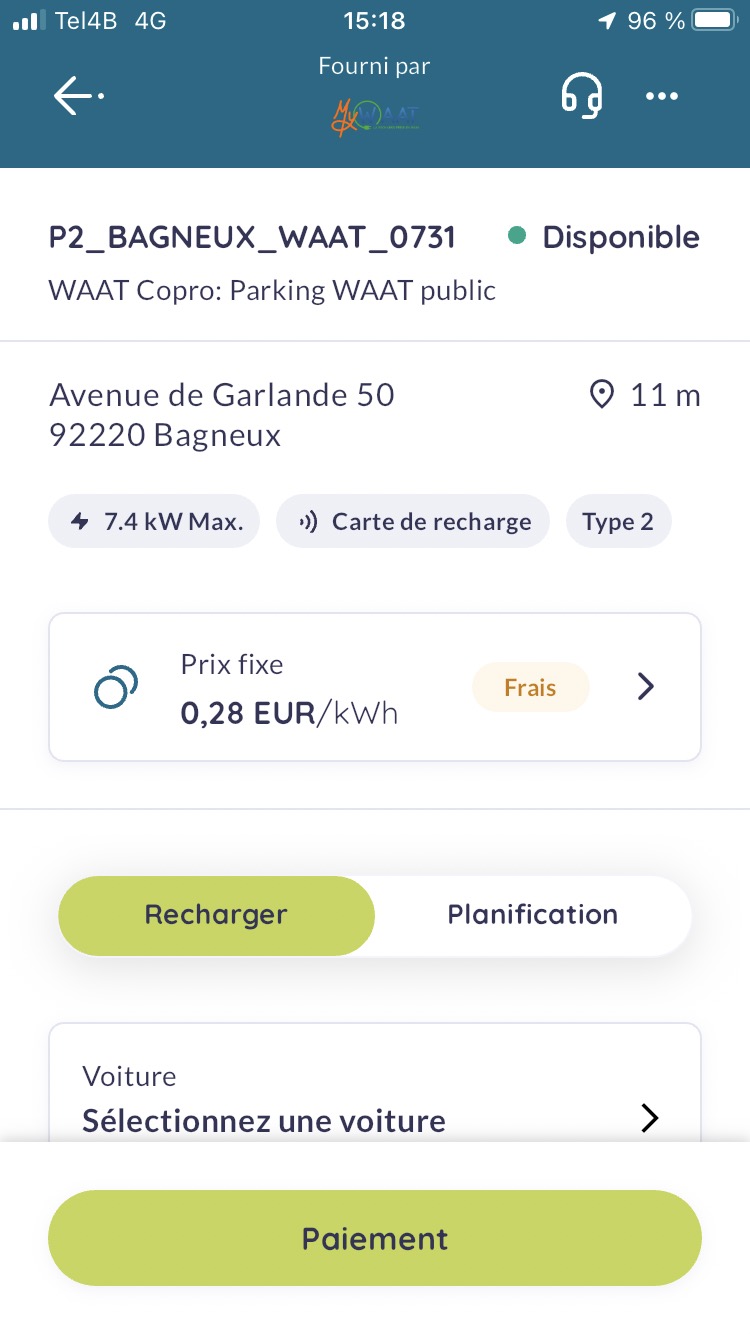Open the Sélectionnez une voiture selector
The image size is (750, 1334).
pyautogui.click(x=264, y=1120)
